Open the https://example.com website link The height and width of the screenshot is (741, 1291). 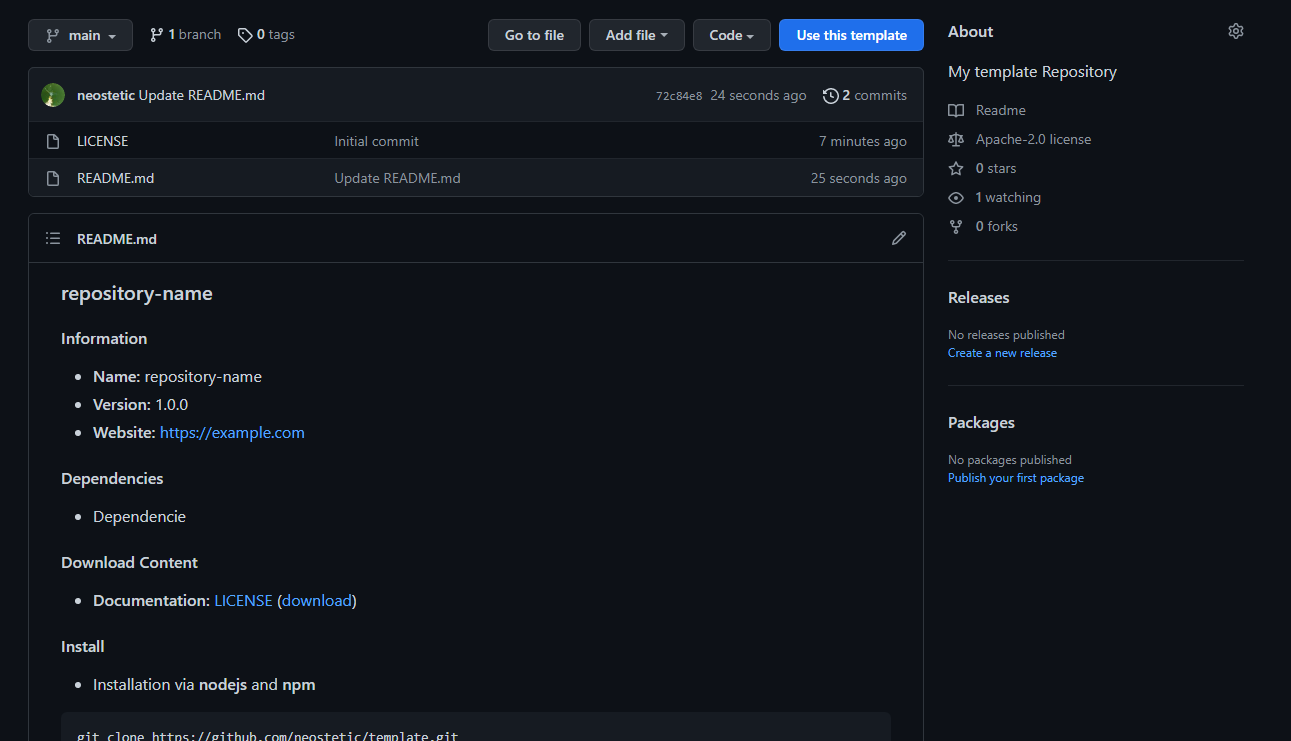[x=232, y=432]
